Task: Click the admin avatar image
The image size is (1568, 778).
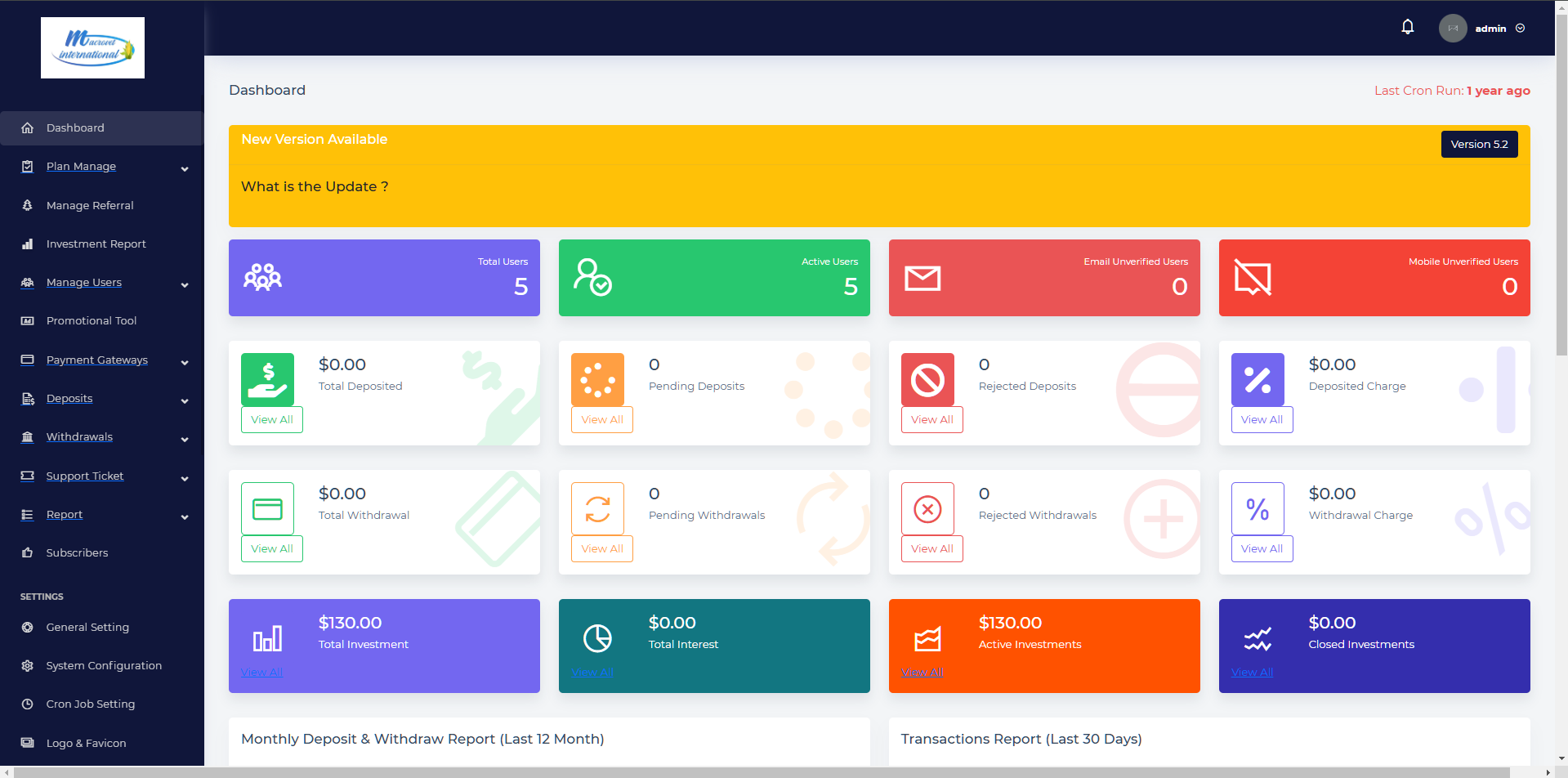Action: click(1453, 28)
